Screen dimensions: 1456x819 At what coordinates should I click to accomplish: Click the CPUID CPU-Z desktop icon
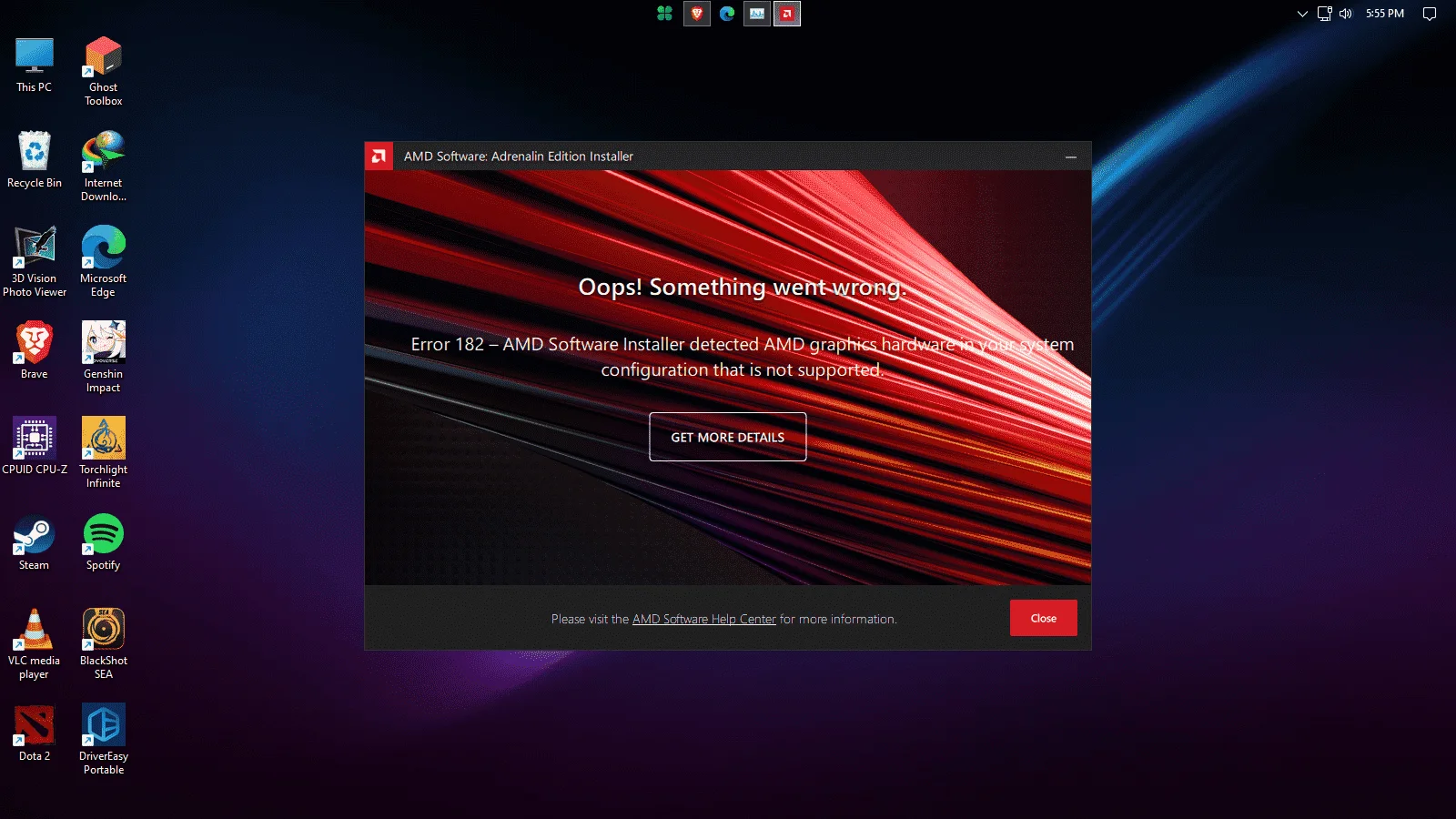(x=35, y=447)
